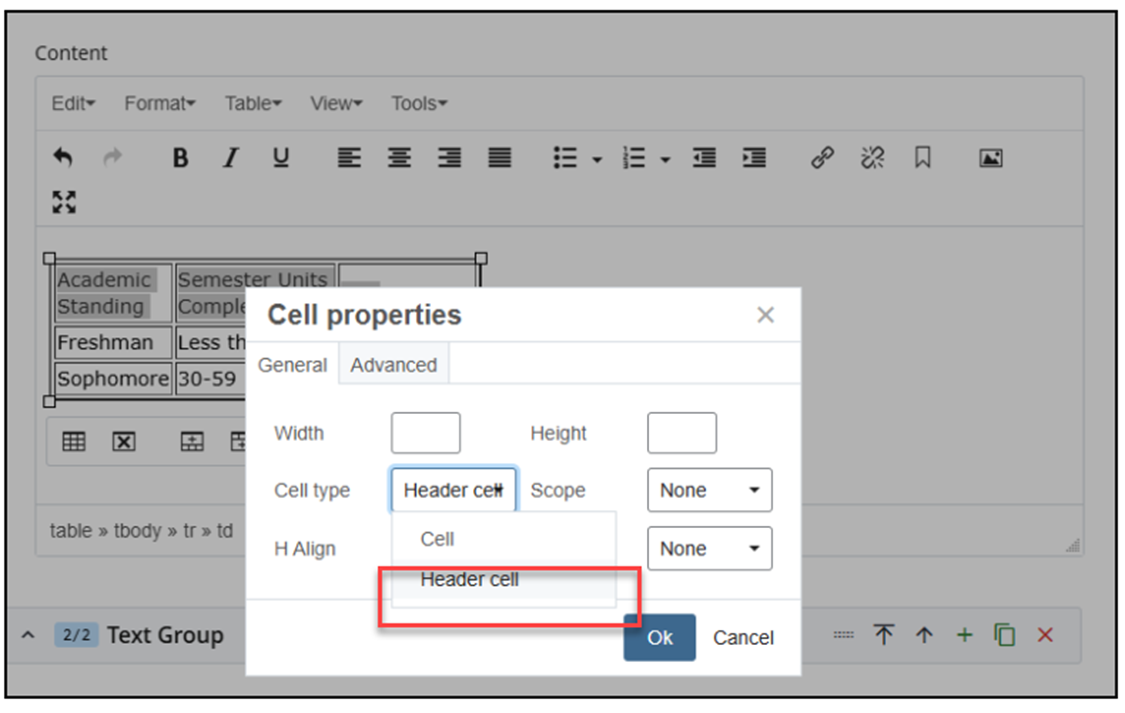Insert a link with the chain icon
The image size is (1125, 713).
pos(822,158)
